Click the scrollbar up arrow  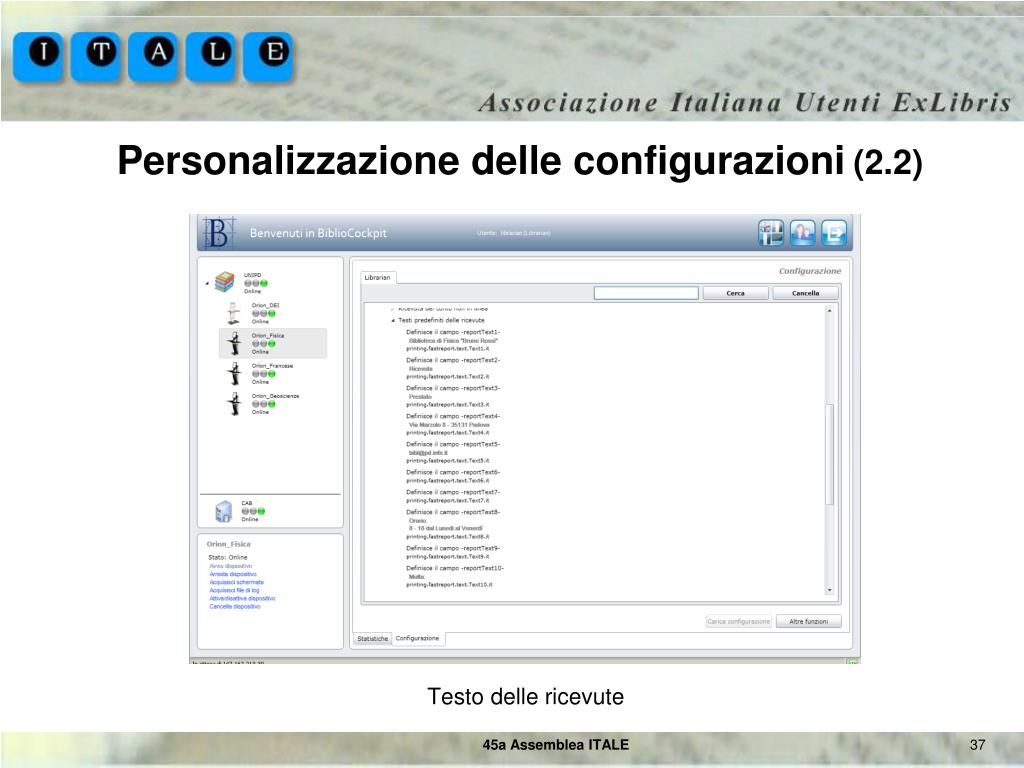(x=829, y=311)
